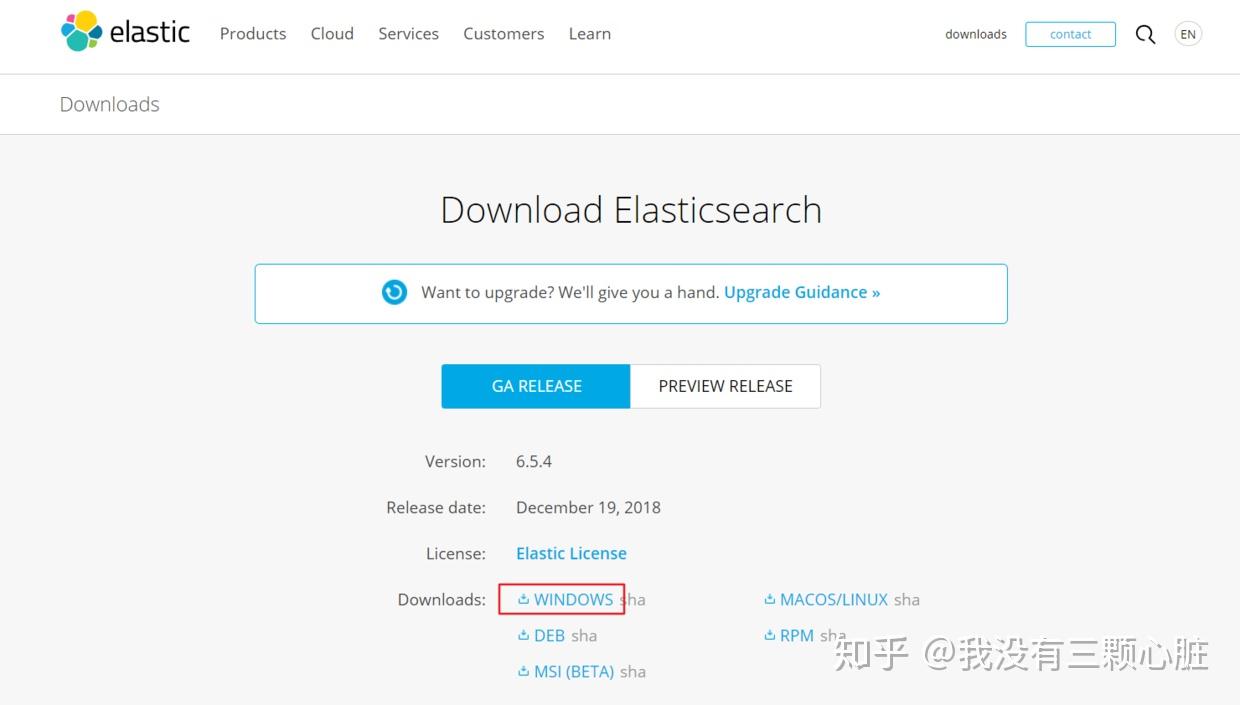This screenshot has height=705, width=1240.
Task: Click the contact button
Action: pyautogui.click(x=1070, y=33)
